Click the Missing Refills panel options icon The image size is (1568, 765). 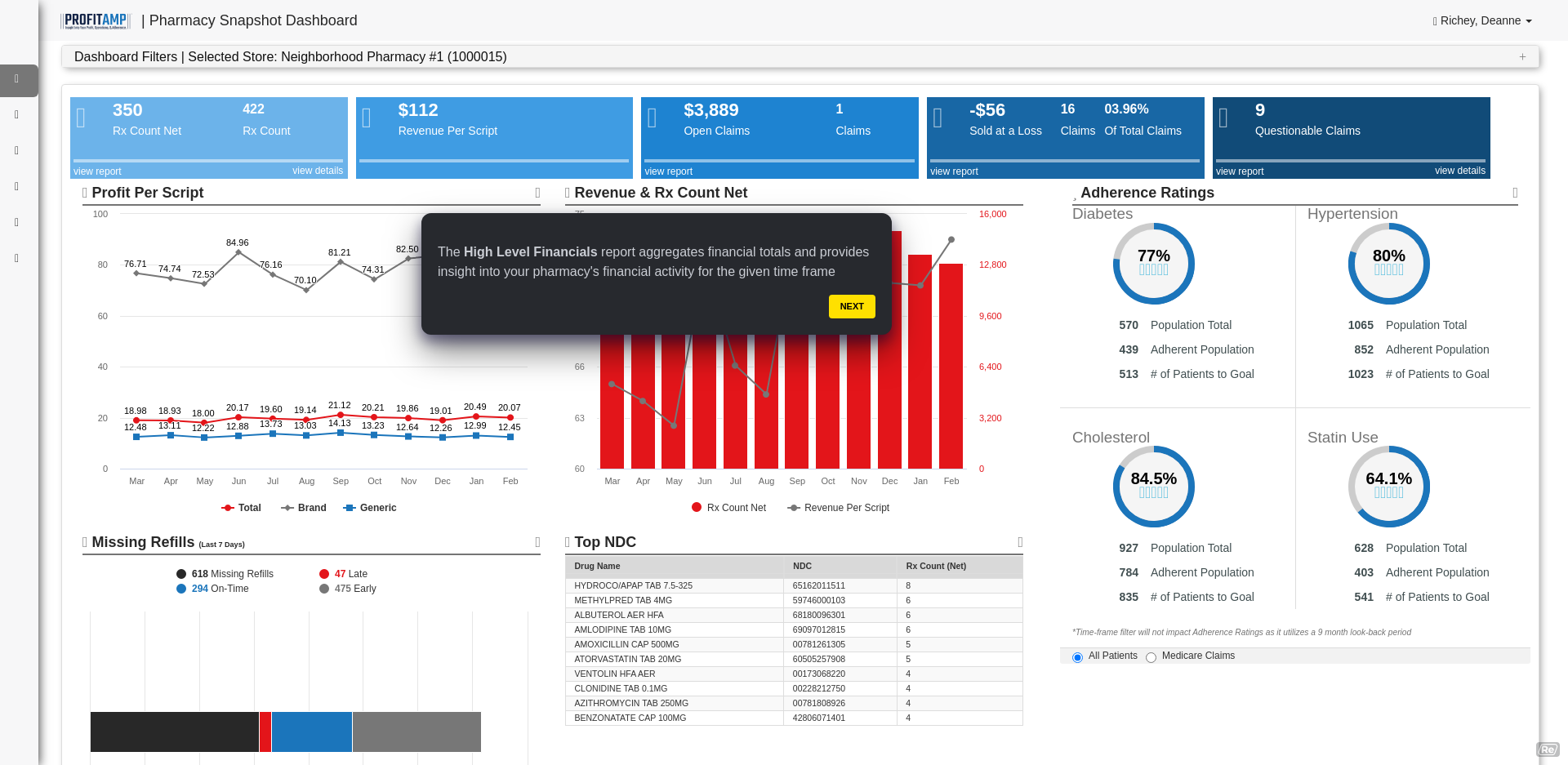[537, 542]
